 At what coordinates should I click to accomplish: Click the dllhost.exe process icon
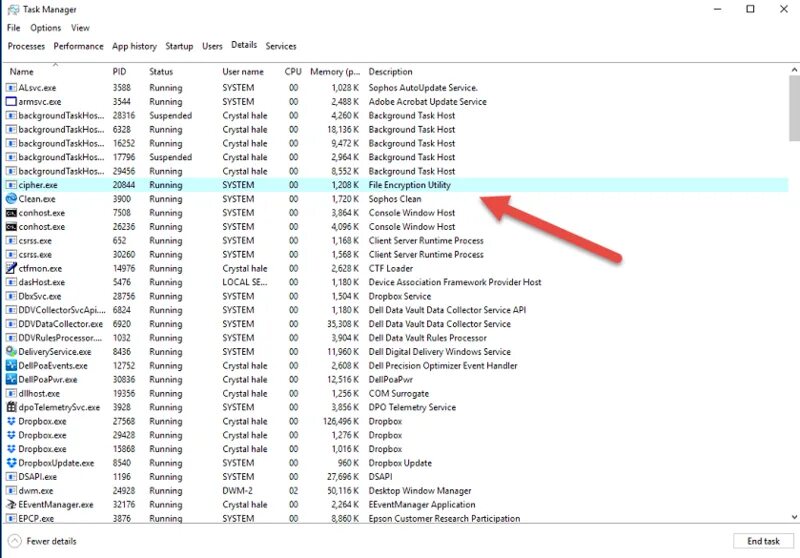point(11,393)
